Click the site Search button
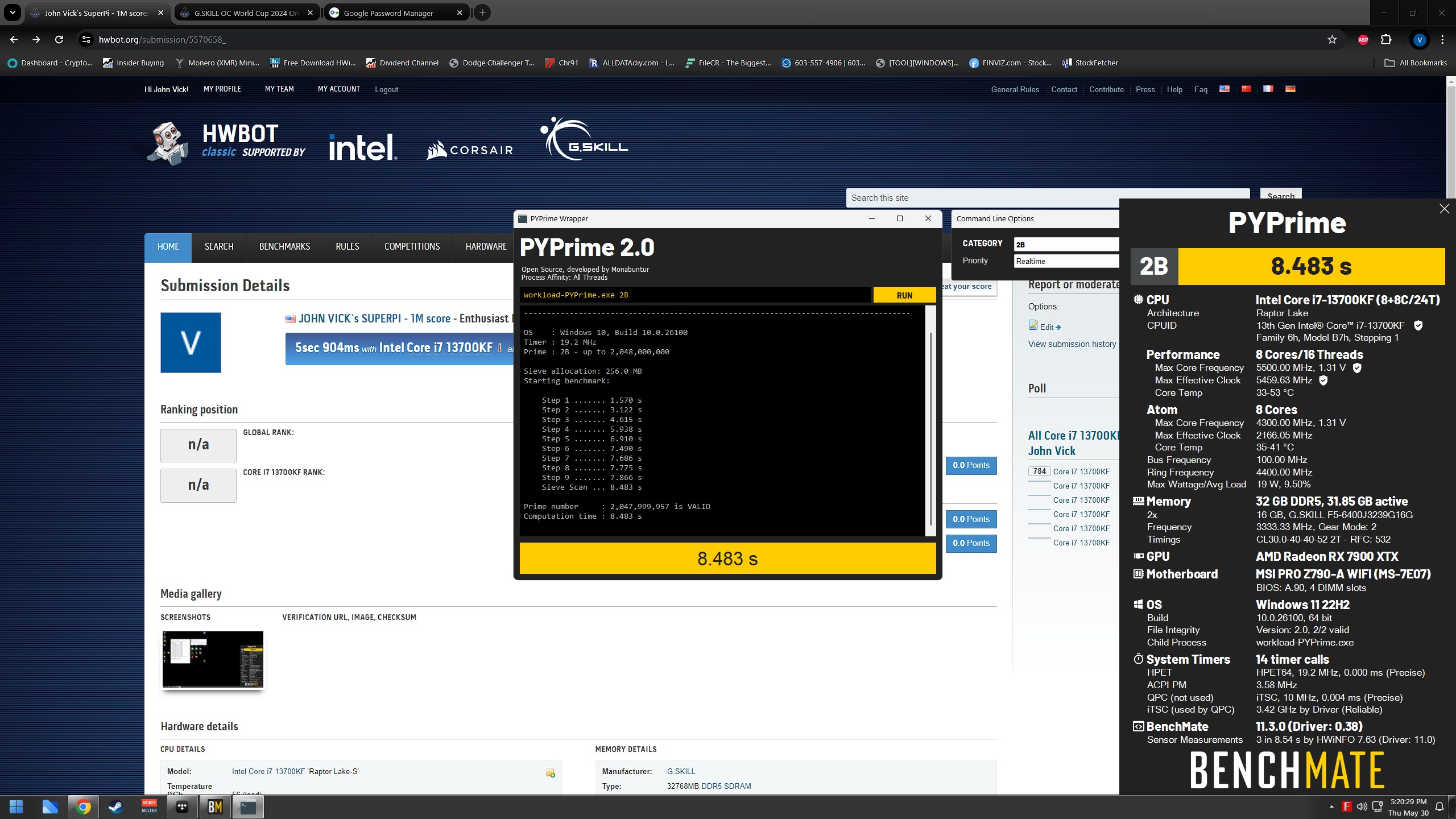 pyautogui.click(x=1280, y=195)
